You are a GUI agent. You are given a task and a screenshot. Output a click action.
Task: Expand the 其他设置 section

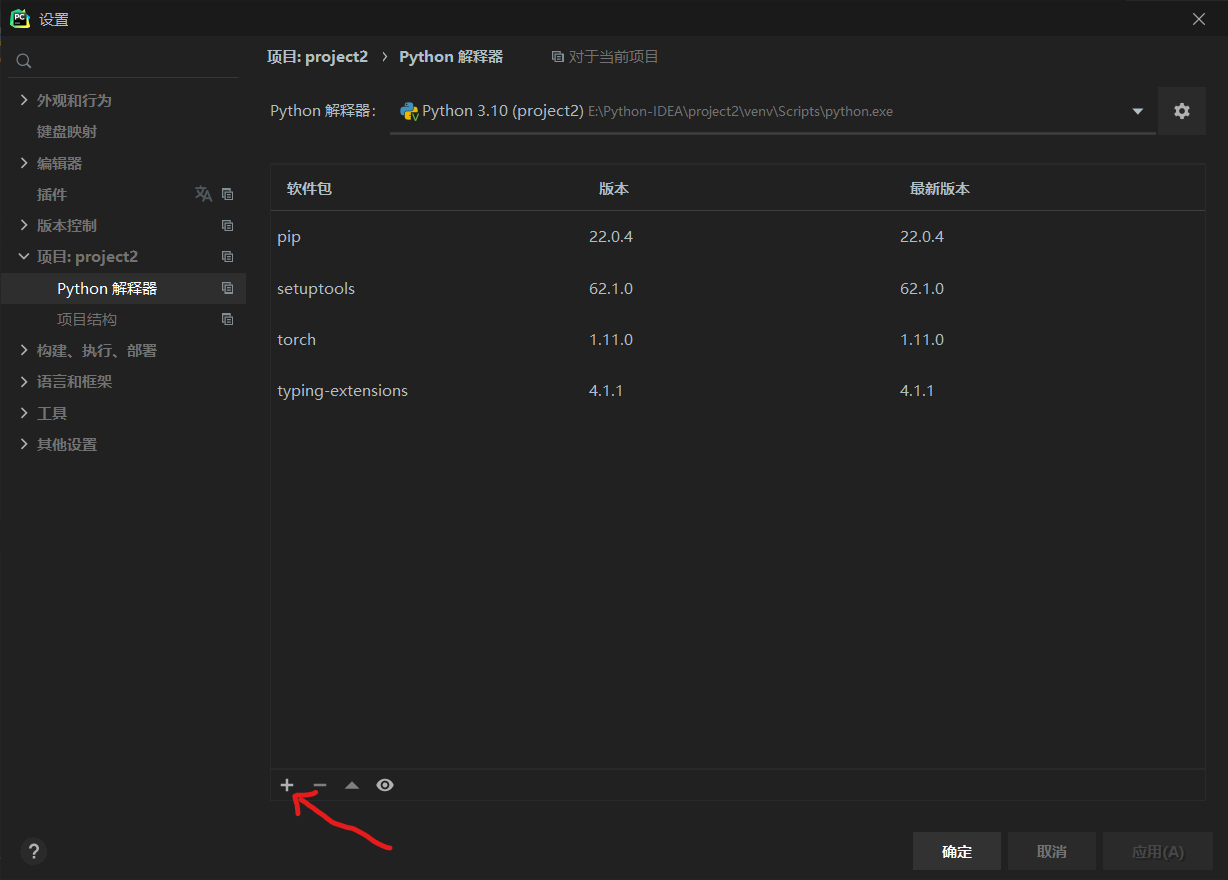tap(24, 444)
